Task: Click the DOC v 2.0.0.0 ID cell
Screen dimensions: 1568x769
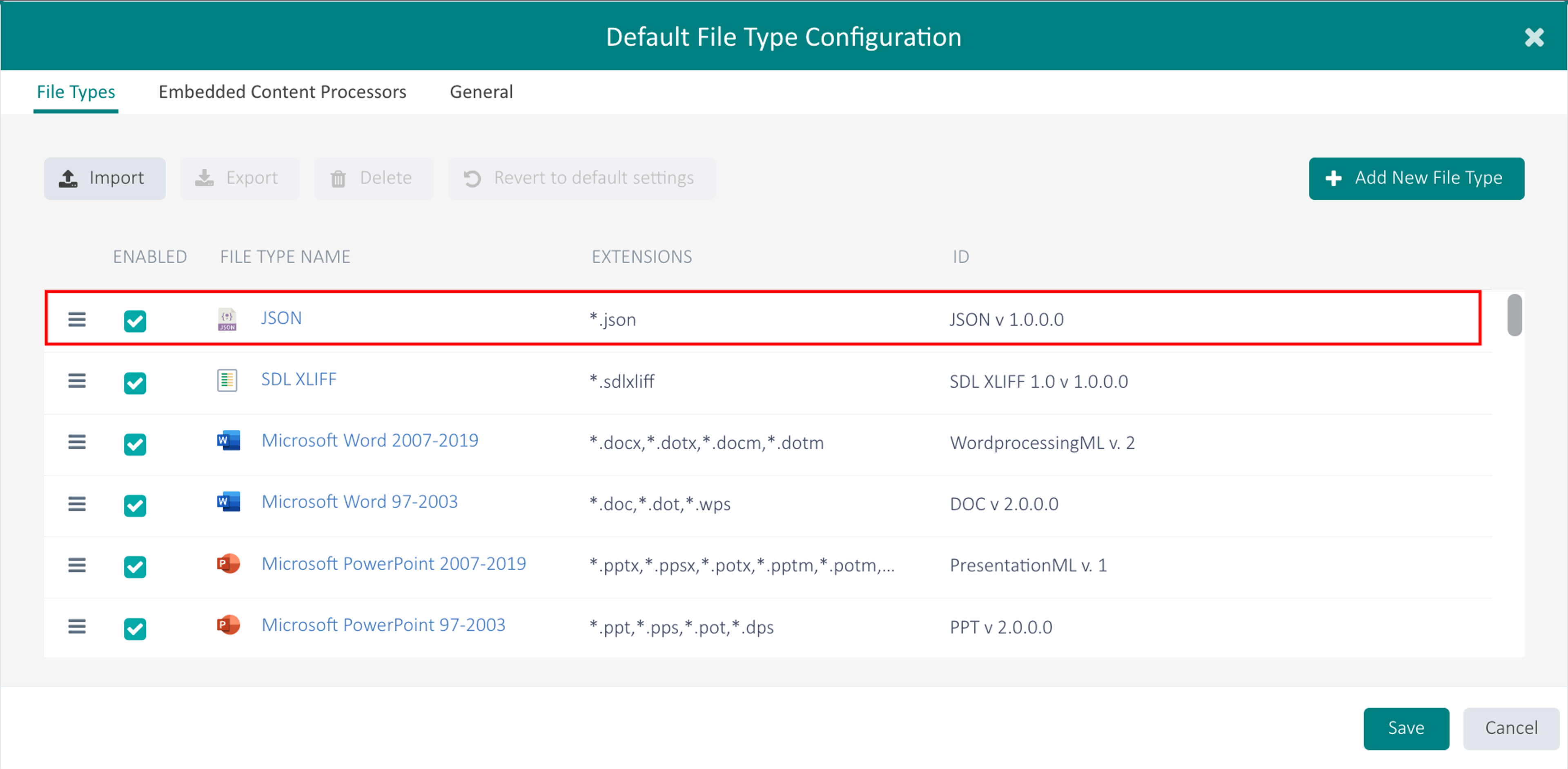Action: [1004, 505]
